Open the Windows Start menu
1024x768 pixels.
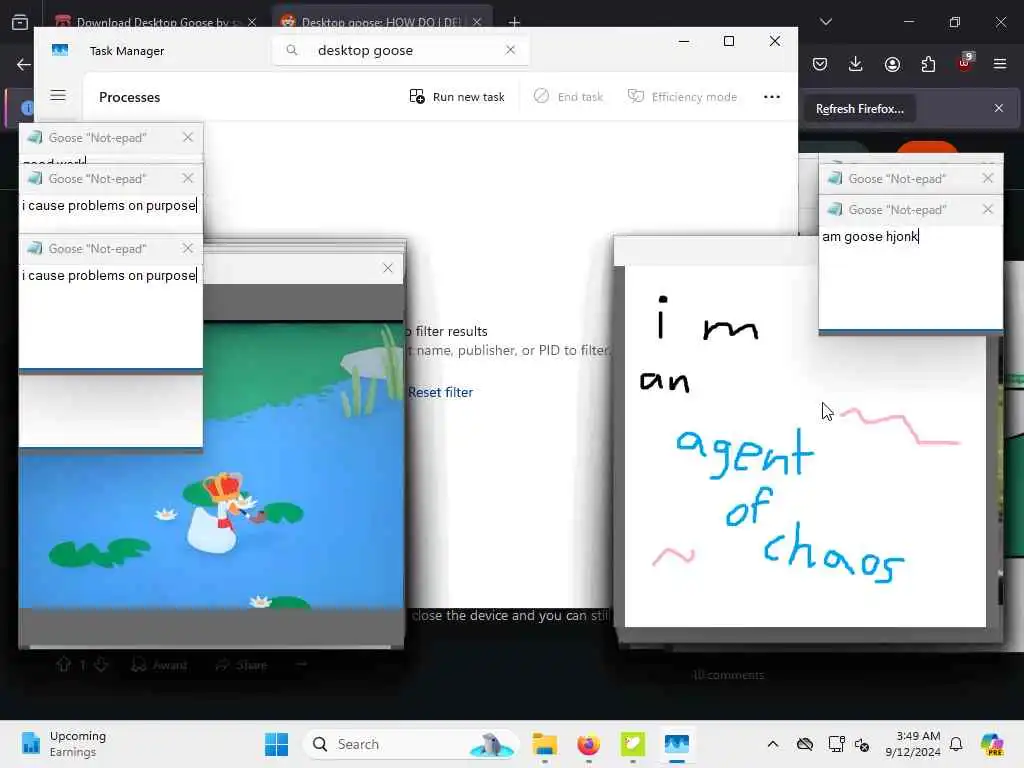coord(276,744)
